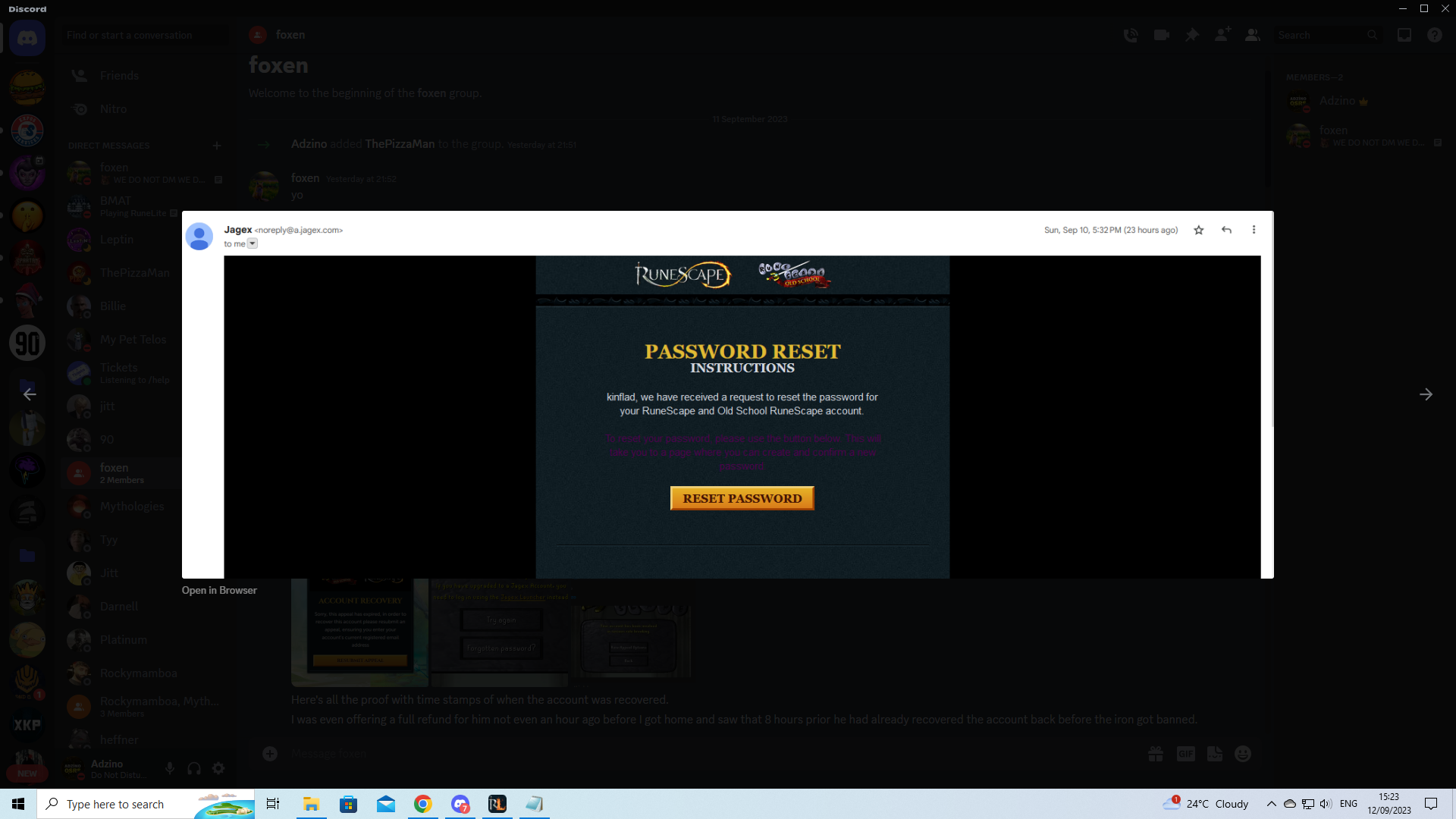Viewport: 1456px width, 819px height.
Task: Open the emoji picker
Action: [1242, 754]
